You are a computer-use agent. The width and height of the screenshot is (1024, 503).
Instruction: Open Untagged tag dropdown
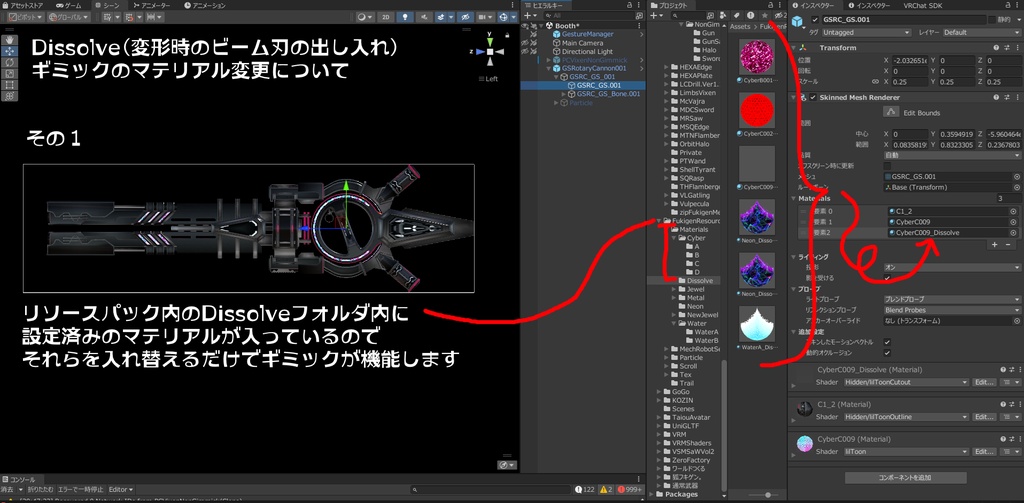tap(865, 32)
